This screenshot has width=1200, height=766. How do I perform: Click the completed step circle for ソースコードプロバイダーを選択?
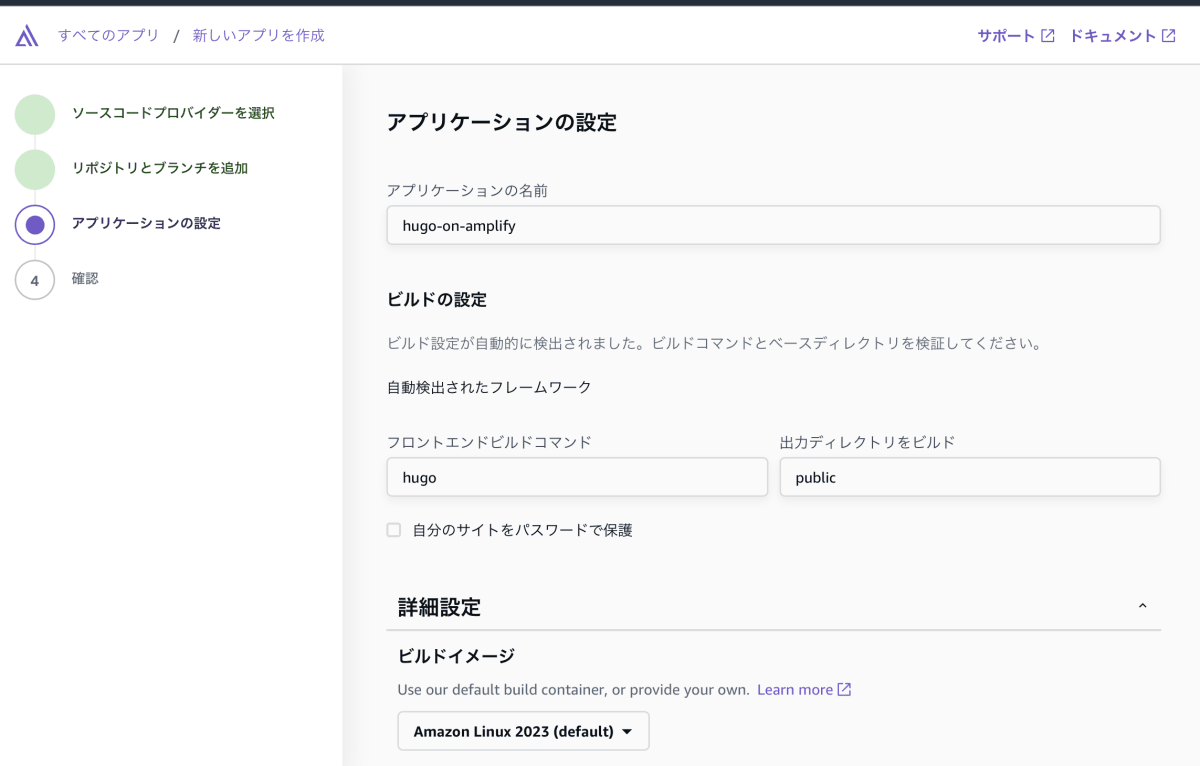pos(35,114)
